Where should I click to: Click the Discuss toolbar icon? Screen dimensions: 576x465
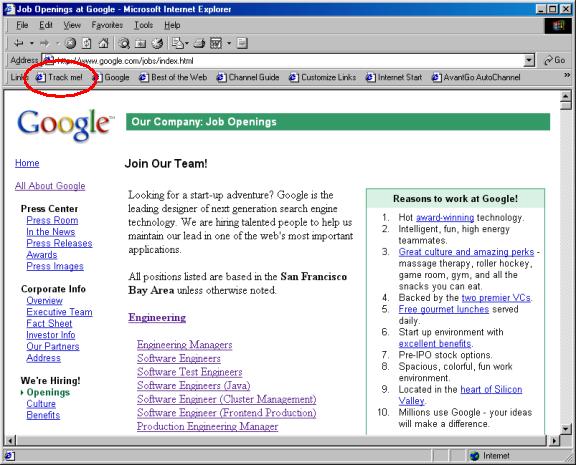point(242,43)
